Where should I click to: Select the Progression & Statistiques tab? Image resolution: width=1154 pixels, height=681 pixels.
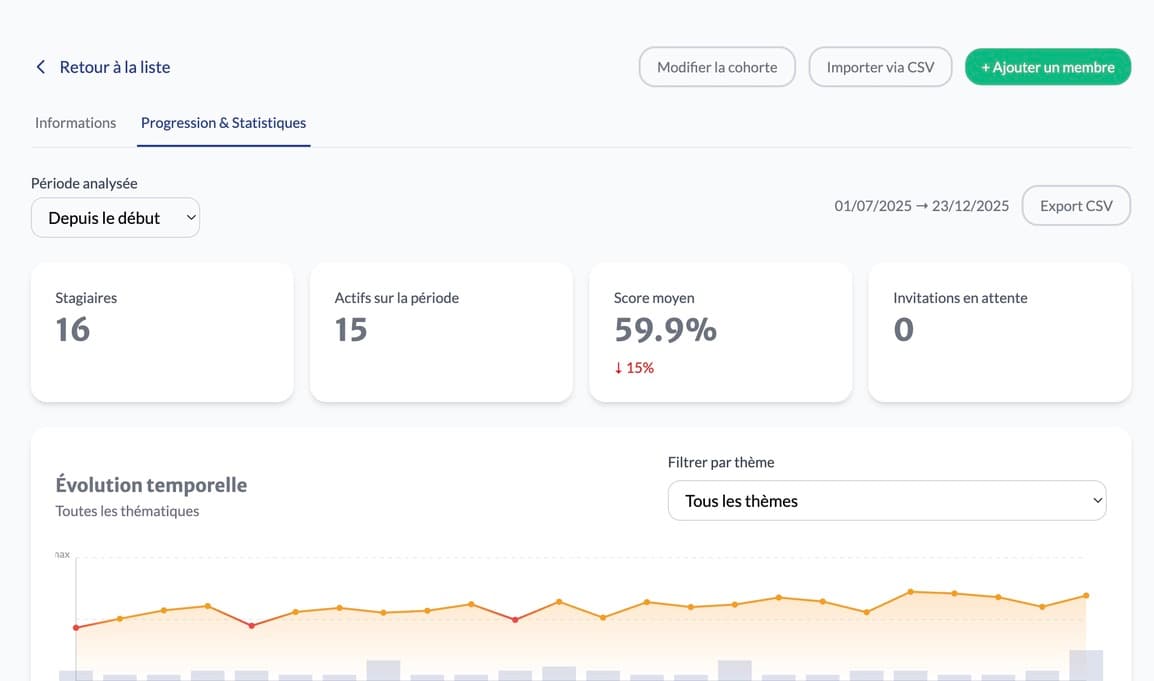[x=223, y=123]
